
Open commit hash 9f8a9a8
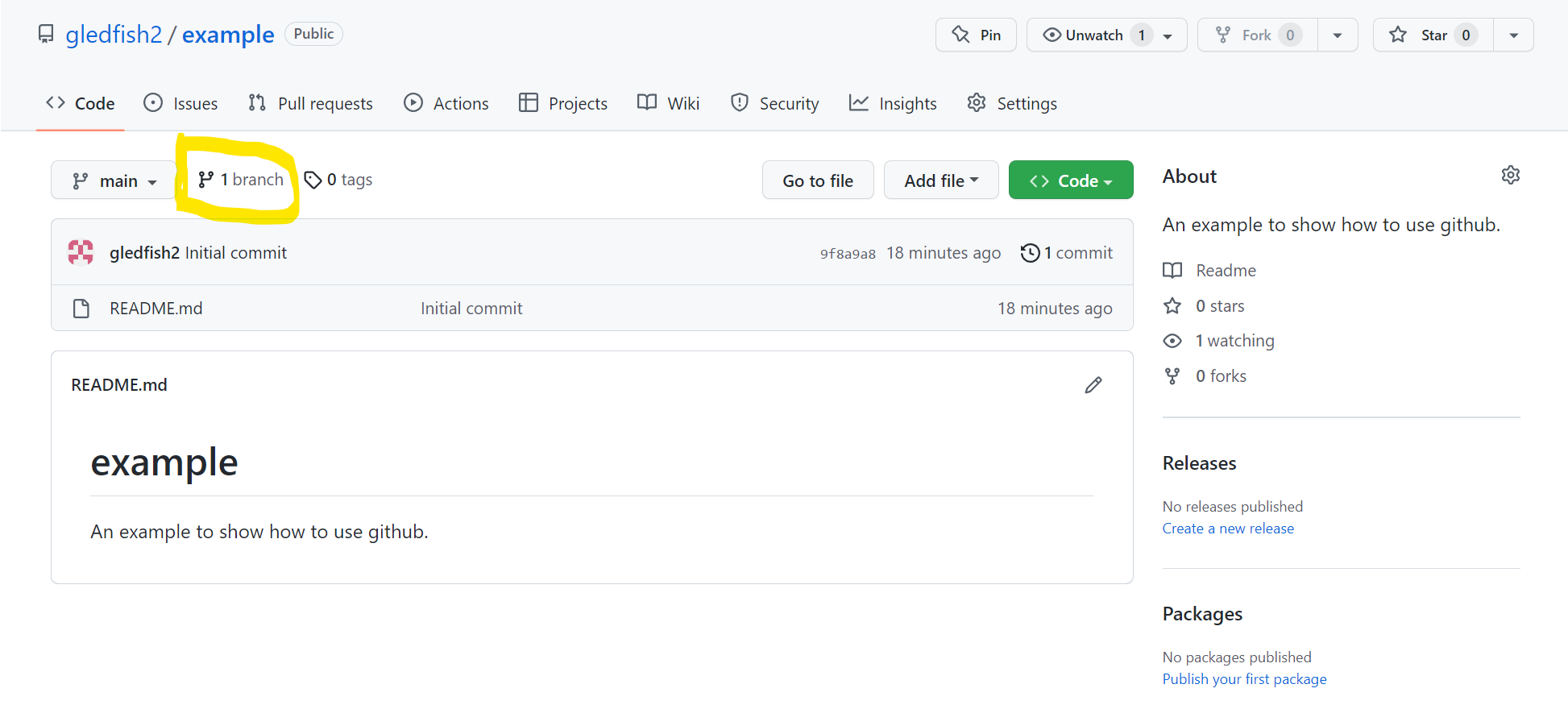click(847, 254)
